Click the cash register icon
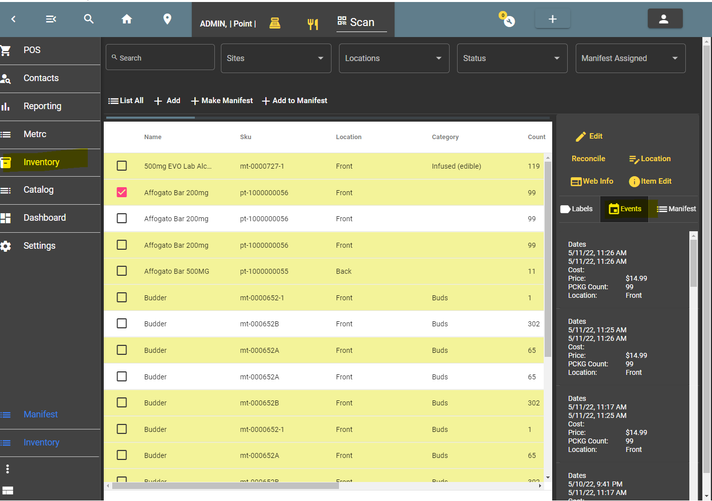Viewport: 712px width, 501px height. [x=275, y=23]
